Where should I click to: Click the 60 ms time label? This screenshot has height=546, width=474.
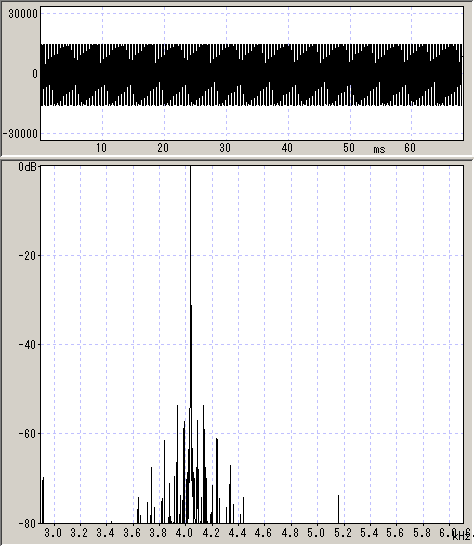tap(410, 148)
